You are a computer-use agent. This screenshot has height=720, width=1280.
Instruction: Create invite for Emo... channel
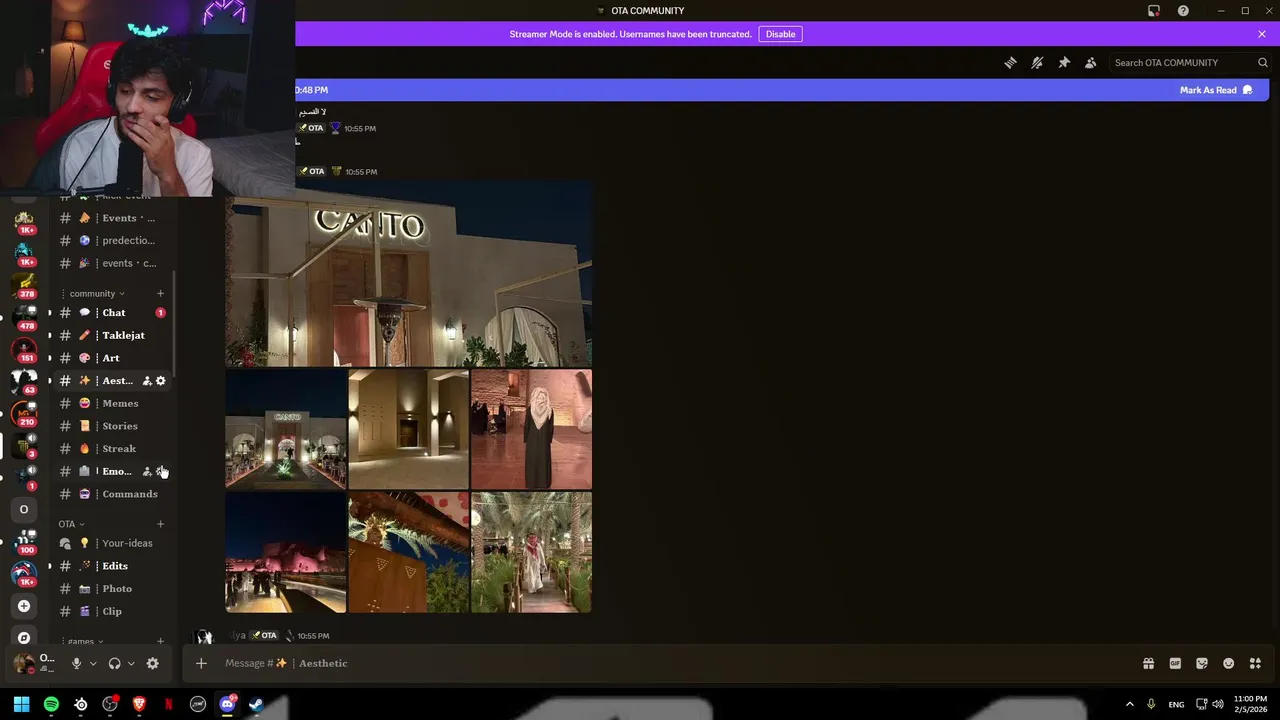pyautogui.click(x=146, y=471)
